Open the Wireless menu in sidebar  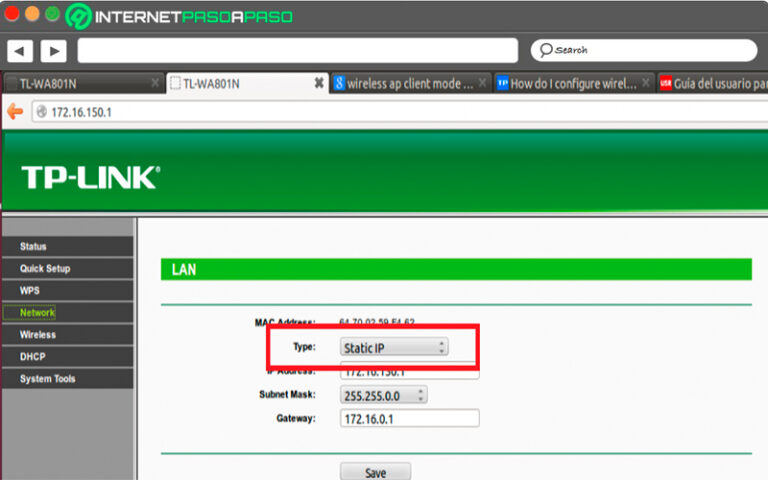[38, 335]
